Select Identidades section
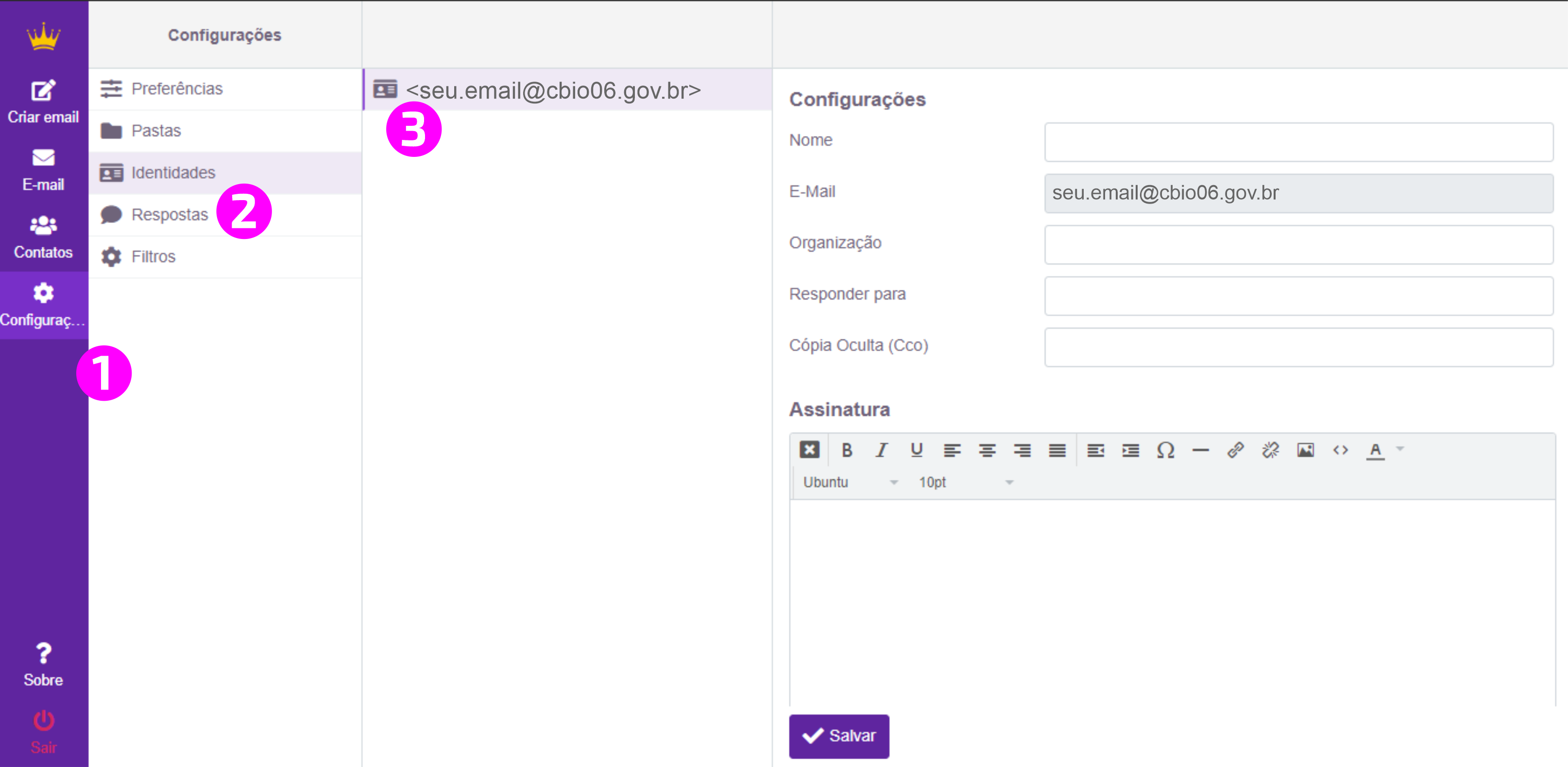The image size is (1568, 767). coord(225,173)
